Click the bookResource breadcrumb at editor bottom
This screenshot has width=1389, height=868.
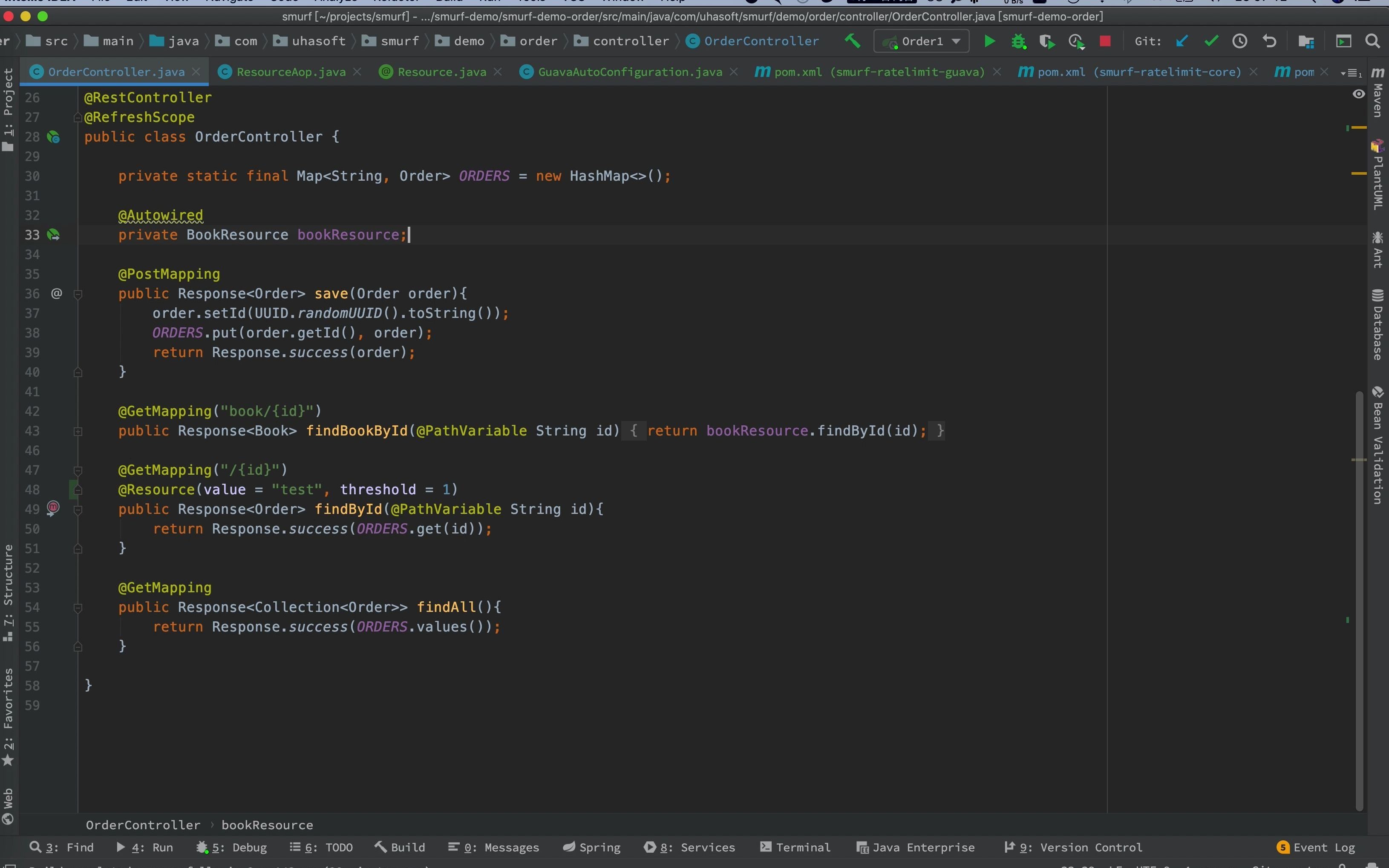pos(268,825)
